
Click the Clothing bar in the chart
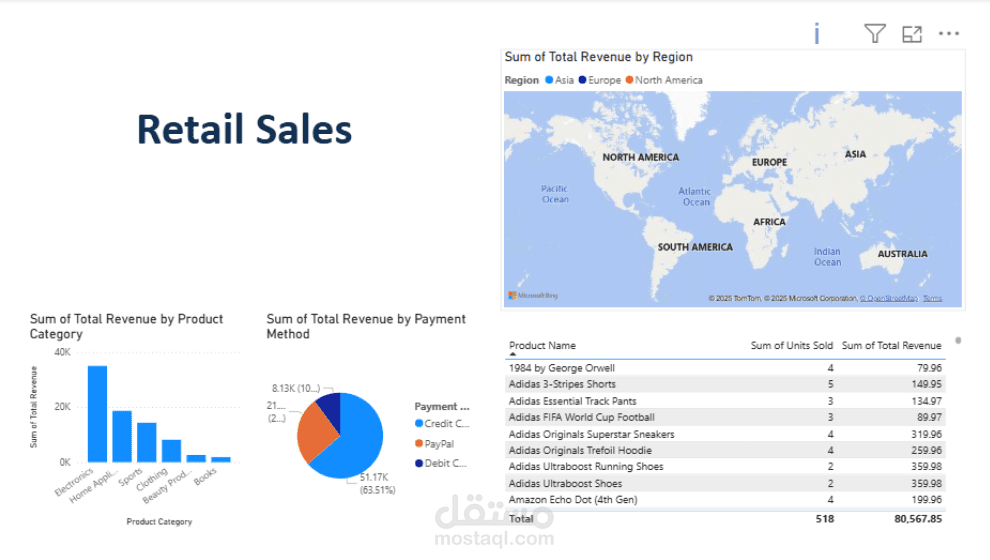click(171, 451)
